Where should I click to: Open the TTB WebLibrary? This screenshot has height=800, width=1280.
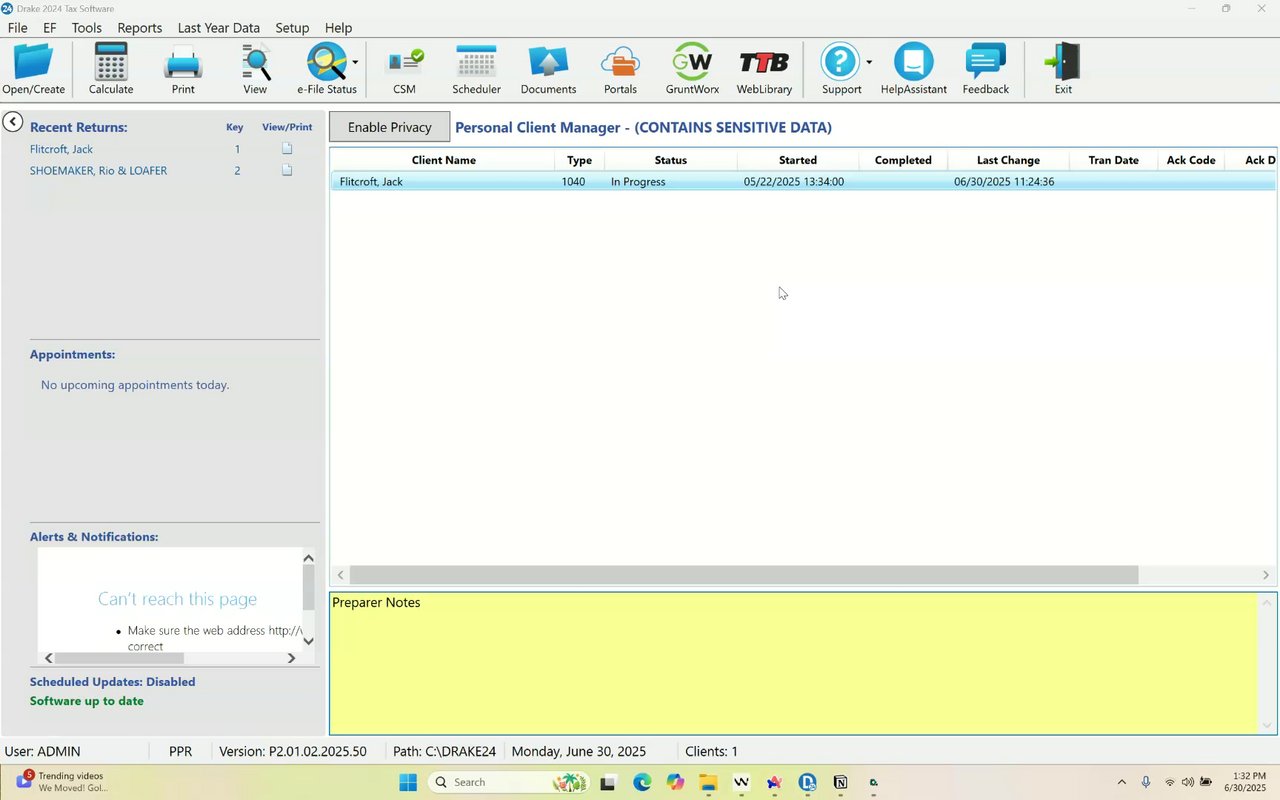764,68
